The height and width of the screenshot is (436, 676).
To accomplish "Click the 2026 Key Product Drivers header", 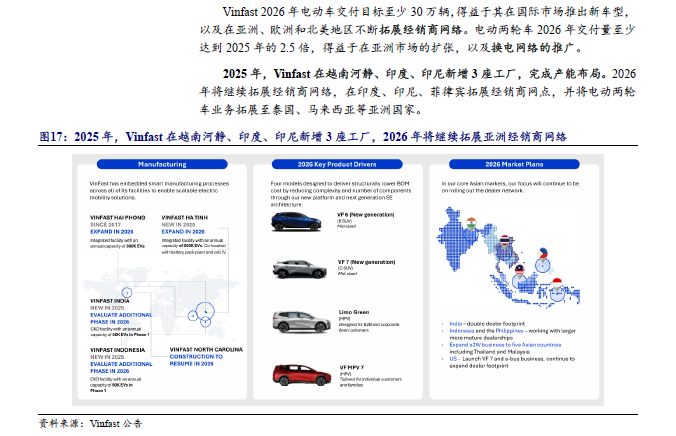I will pyautogui.click(x=337, y=164).
